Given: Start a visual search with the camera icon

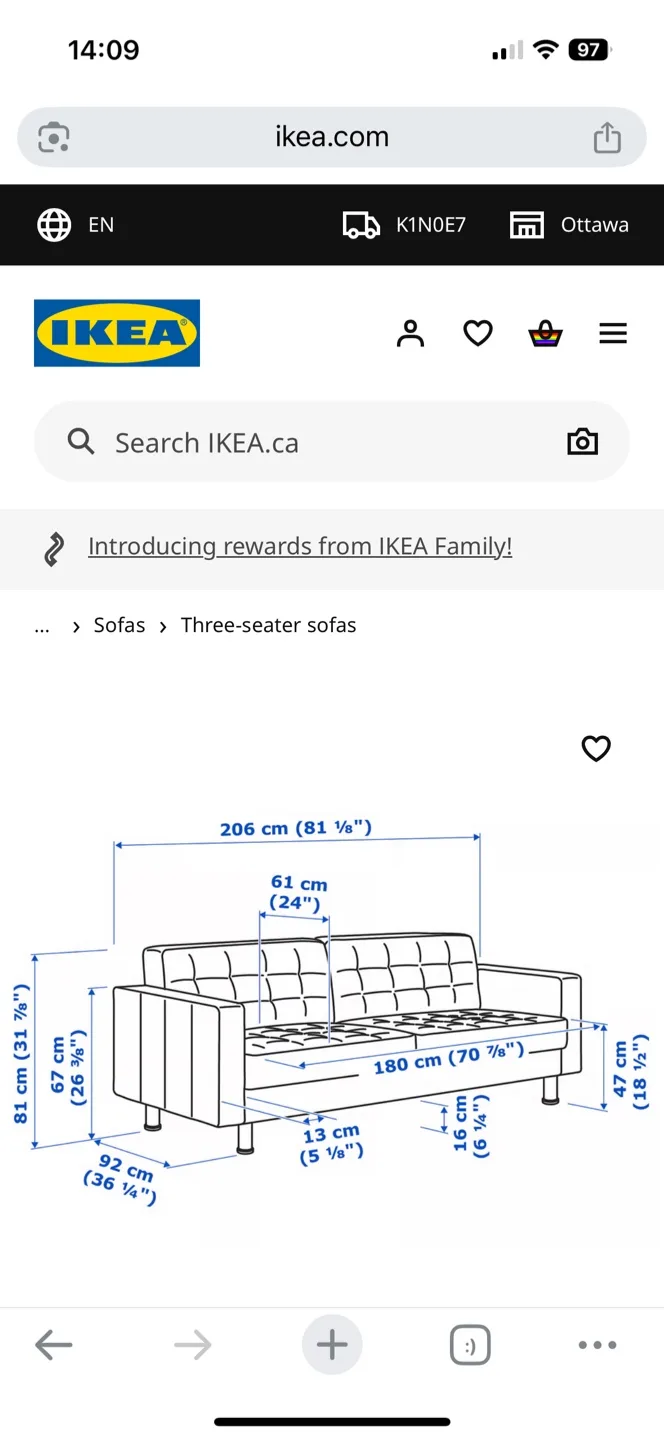Looking at the screenshot, I should (x=583, y=441).
